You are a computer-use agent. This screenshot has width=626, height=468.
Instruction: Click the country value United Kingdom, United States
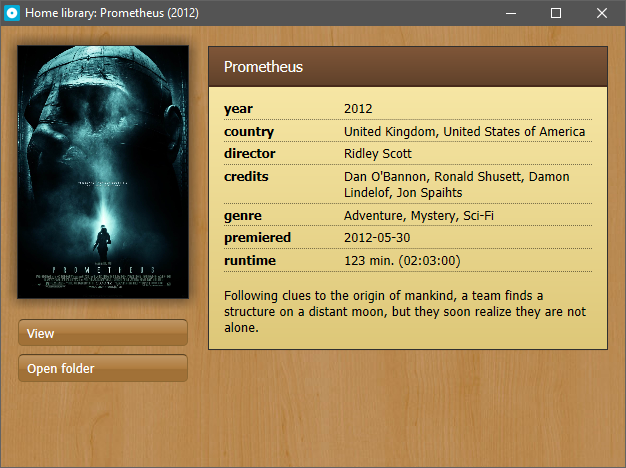pos(464,131)
